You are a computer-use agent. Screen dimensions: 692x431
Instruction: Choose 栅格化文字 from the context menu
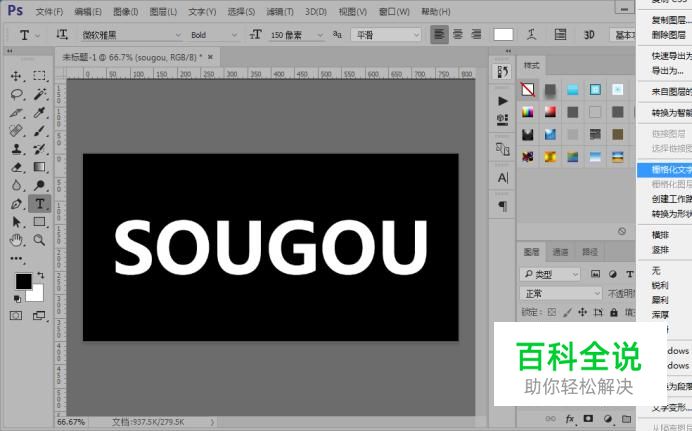664,170
